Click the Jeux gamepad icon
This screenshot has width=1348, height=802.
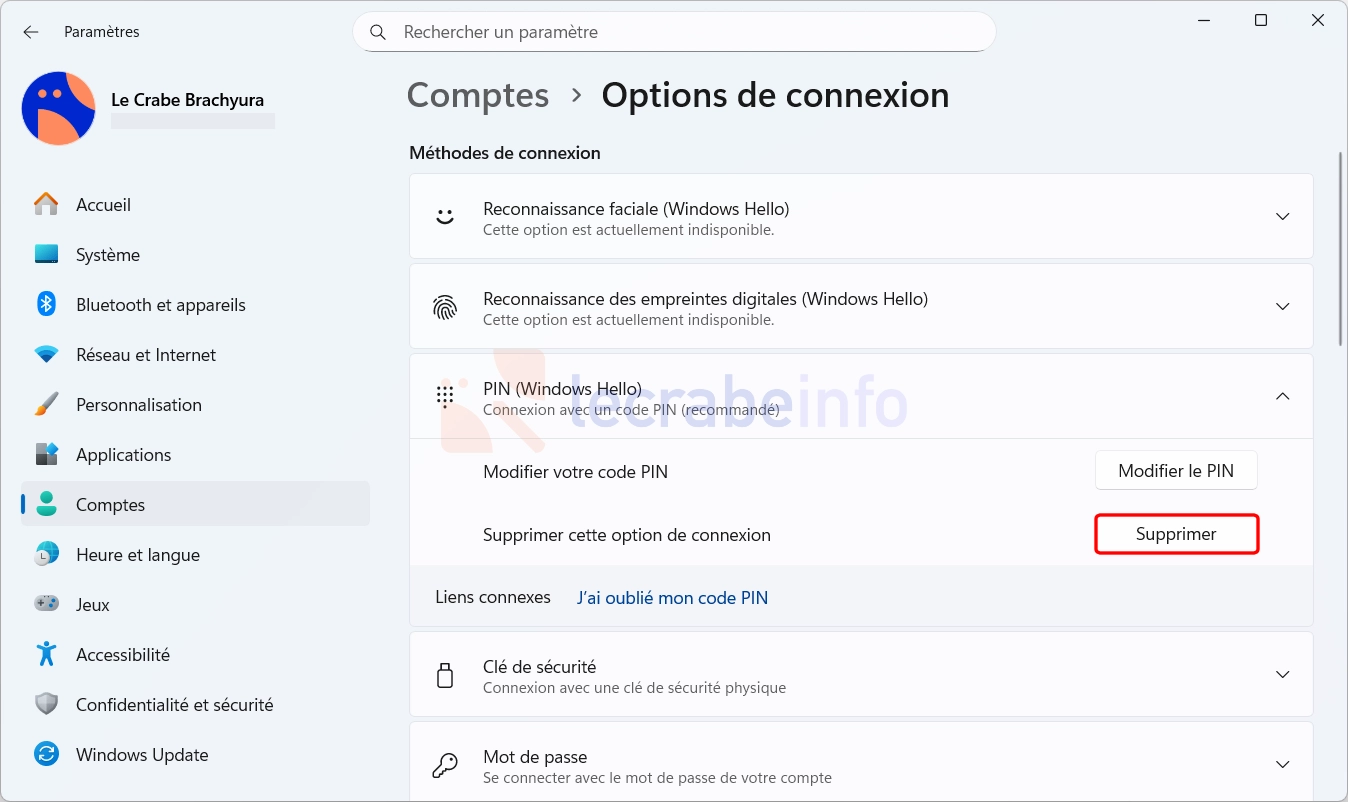46,604
